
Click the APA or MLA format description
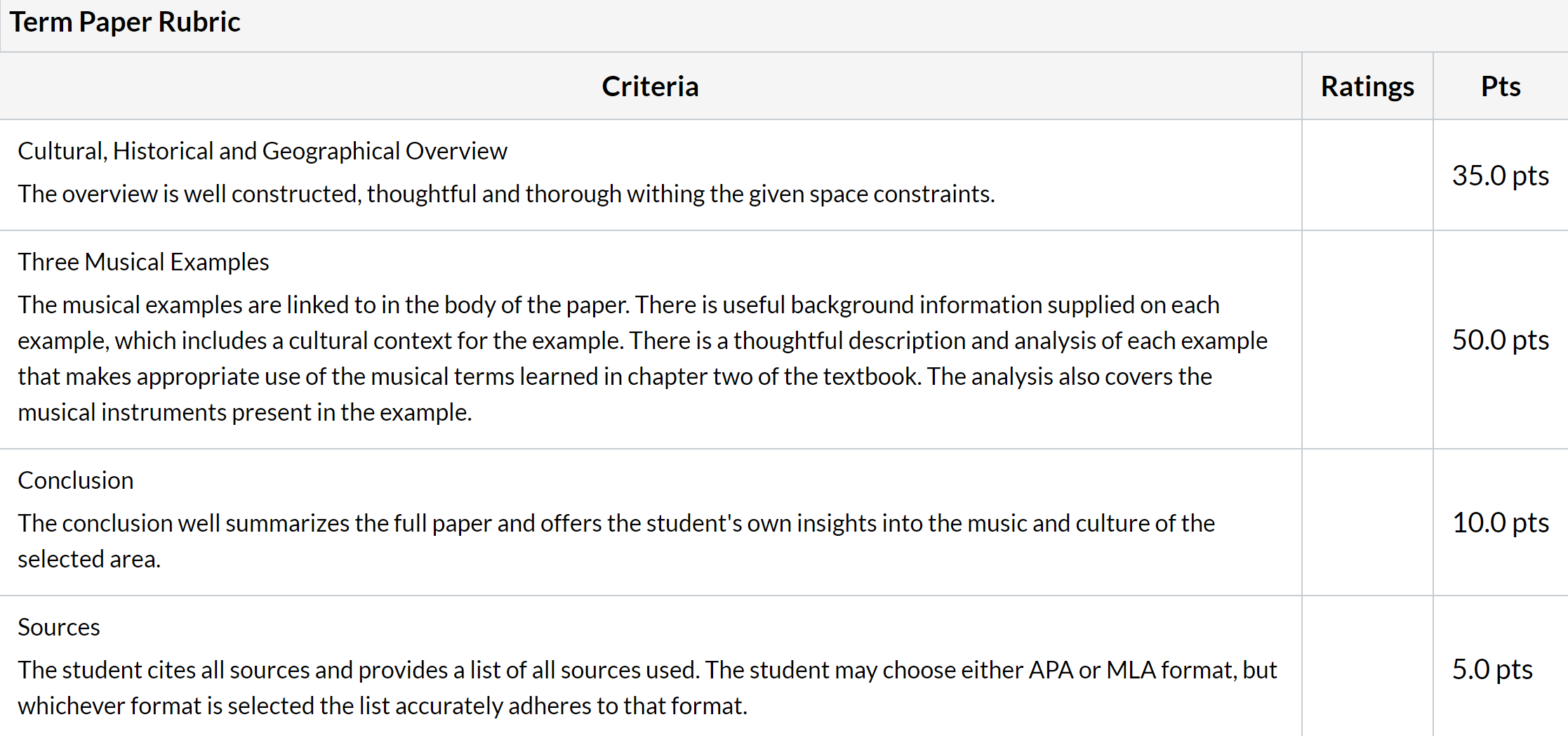(x=647, y=688)
